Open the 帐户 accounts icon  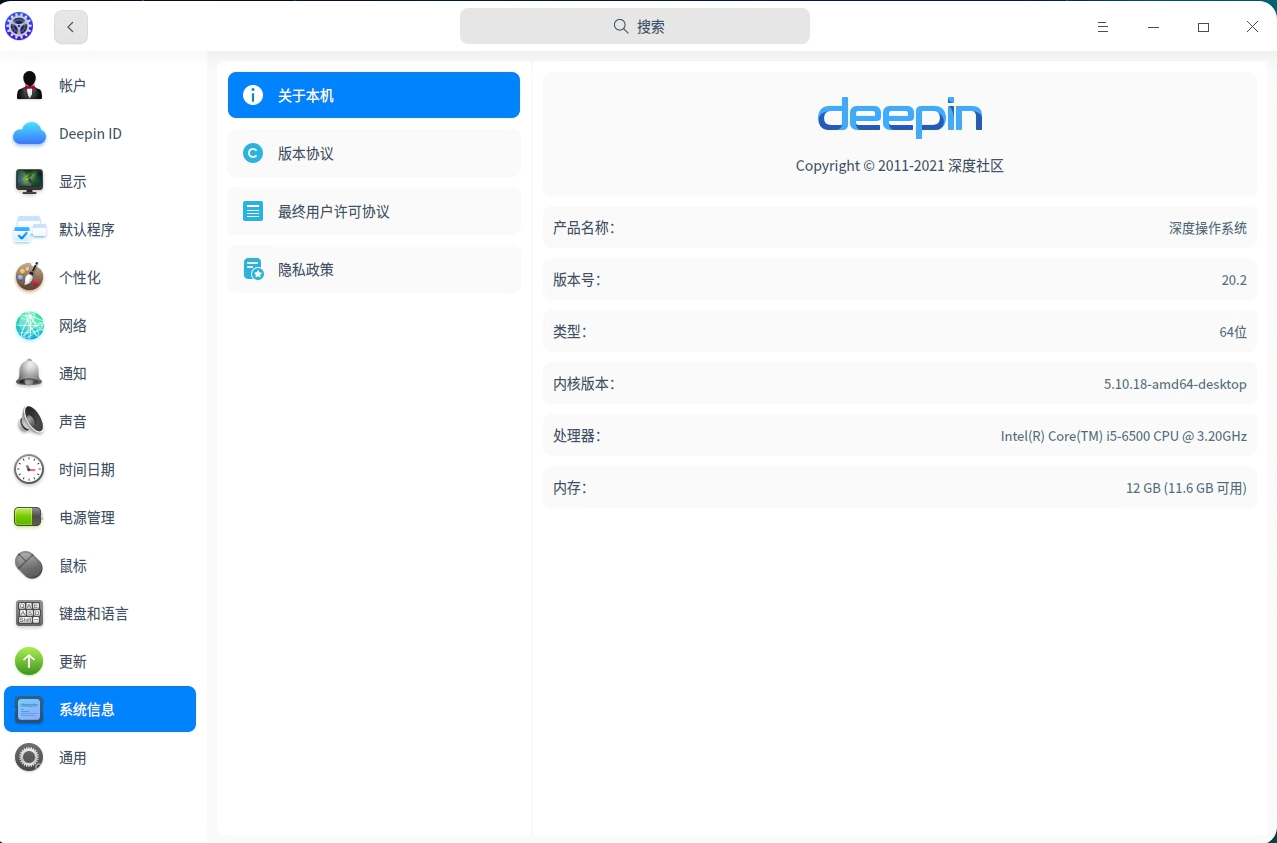29,86
